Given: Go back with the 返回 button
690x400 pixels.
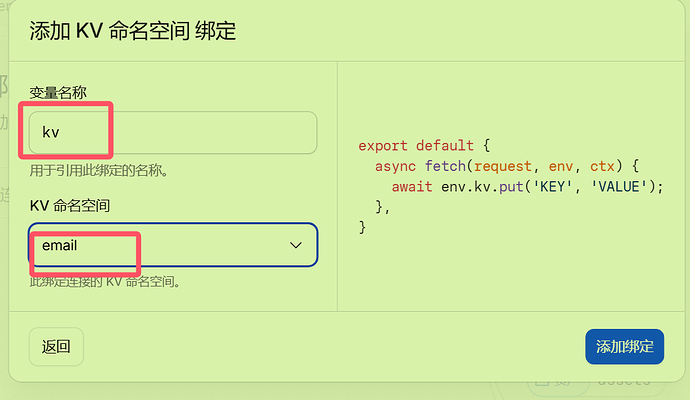Looking at the screenshot, I should point(56,346).
